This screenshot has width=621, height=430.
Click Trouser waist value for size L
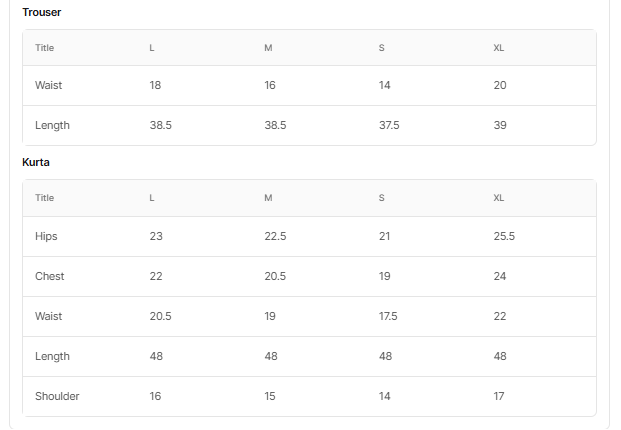click(155, 85)
